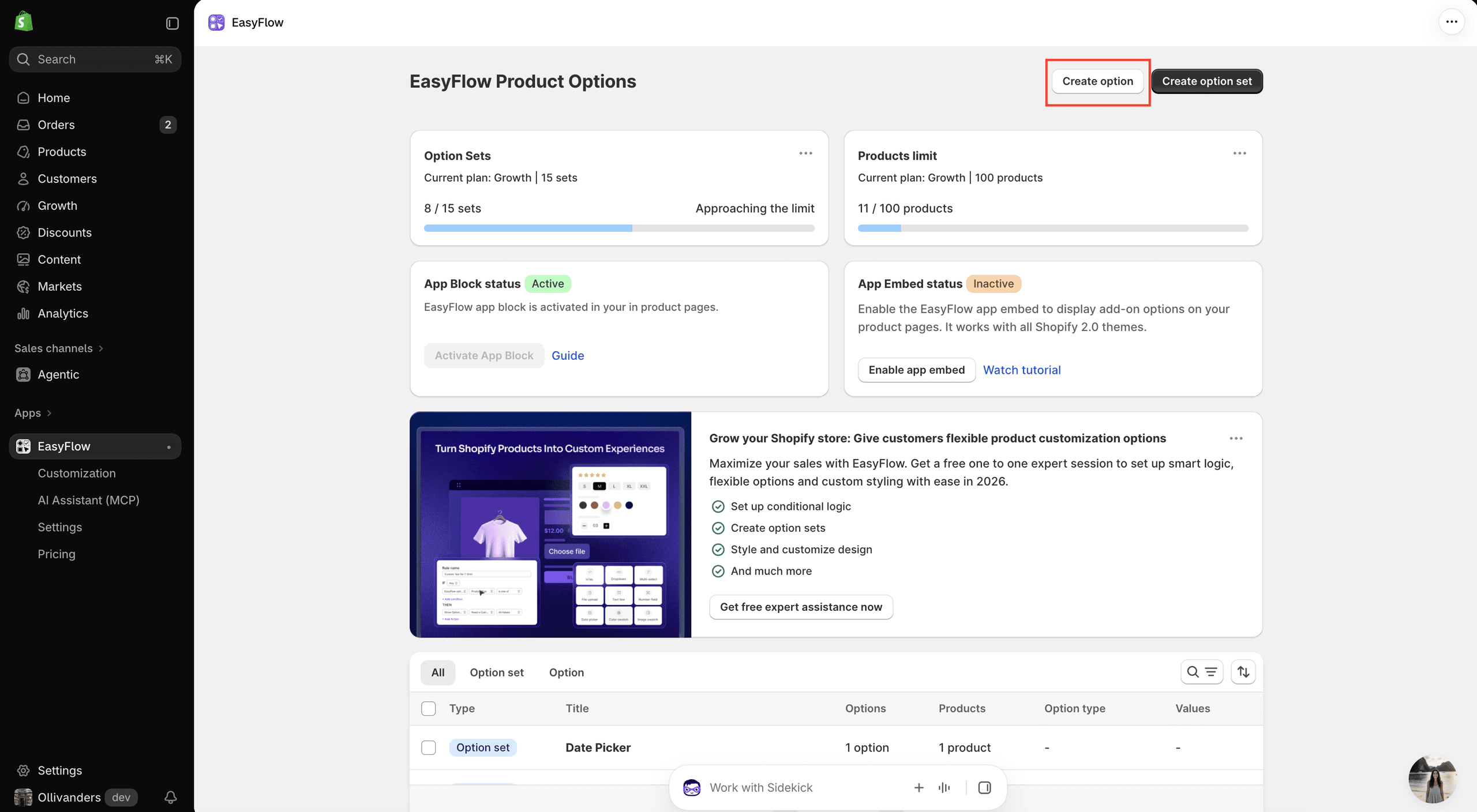
Task: Check the select-all checkbox in table header
Action: coord(429,708)
